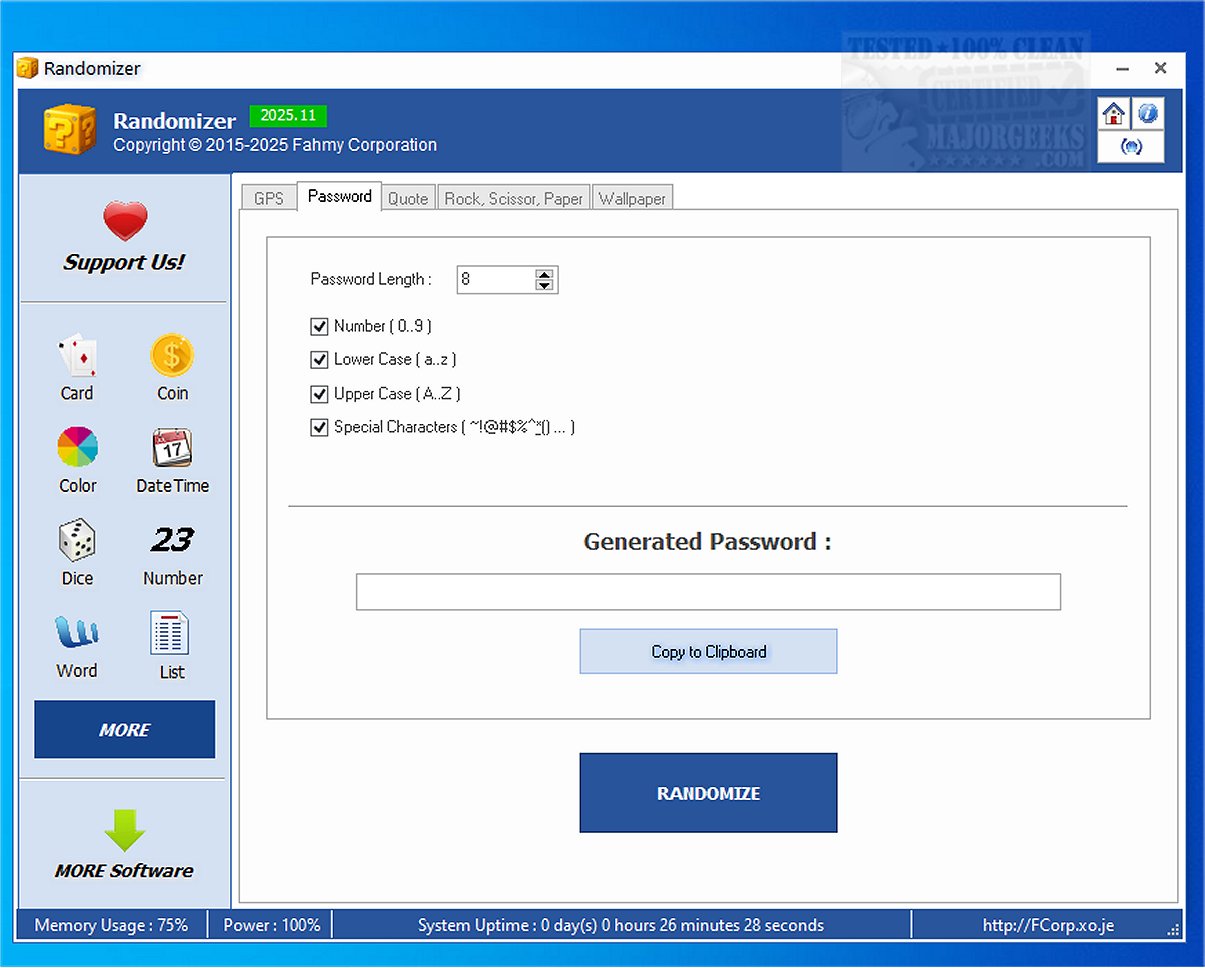1205x968 pixels.
Task: Open the Card randomizer
Action: [77, 368]
